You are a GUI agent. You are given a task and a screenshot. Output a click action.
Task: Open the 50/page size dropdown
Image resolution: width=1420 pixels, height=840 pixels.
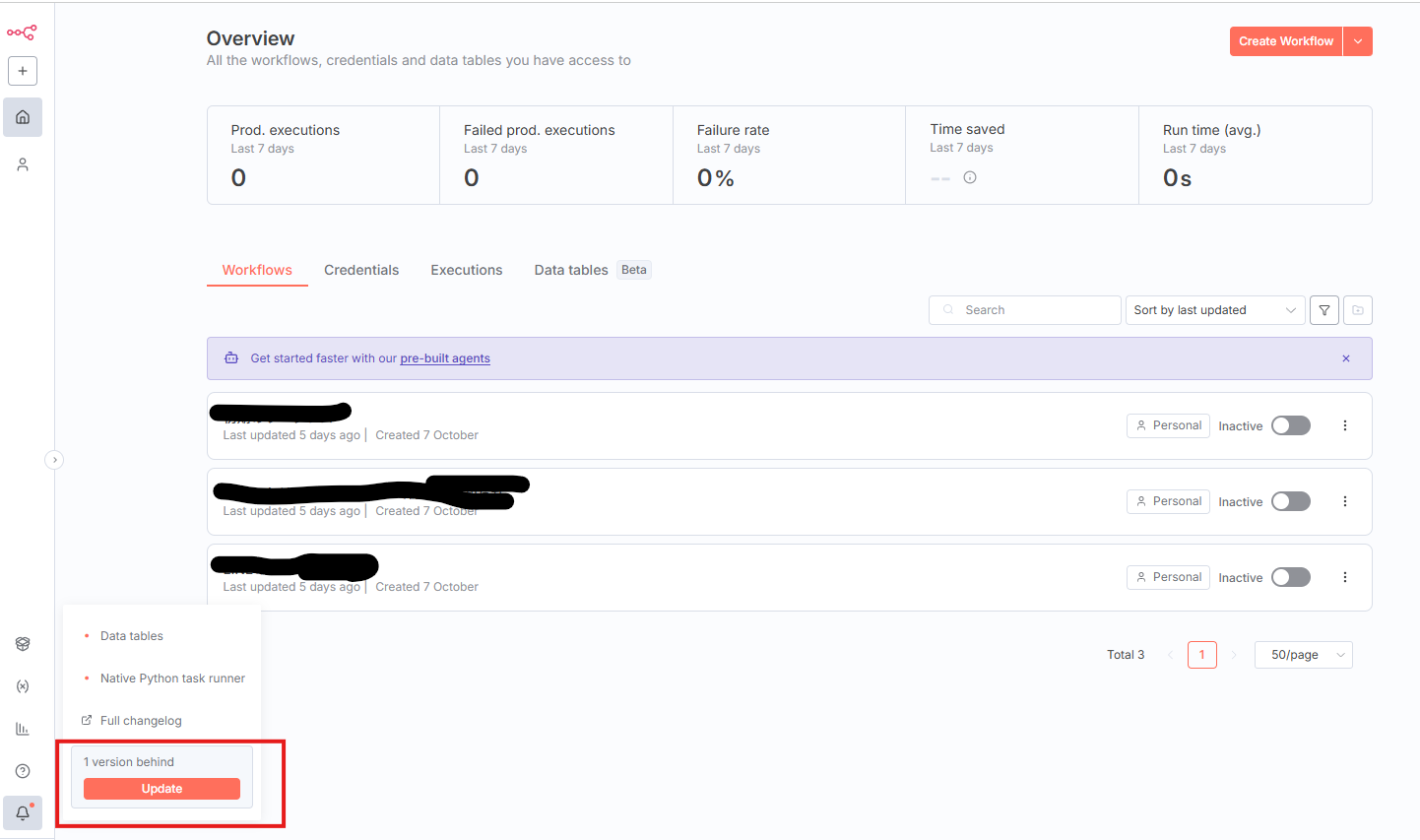click(1303, 655)
